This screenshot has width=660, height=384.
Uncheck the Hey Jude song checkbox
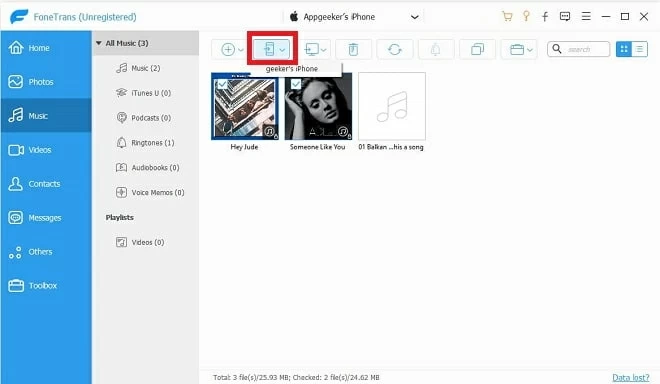222,84
